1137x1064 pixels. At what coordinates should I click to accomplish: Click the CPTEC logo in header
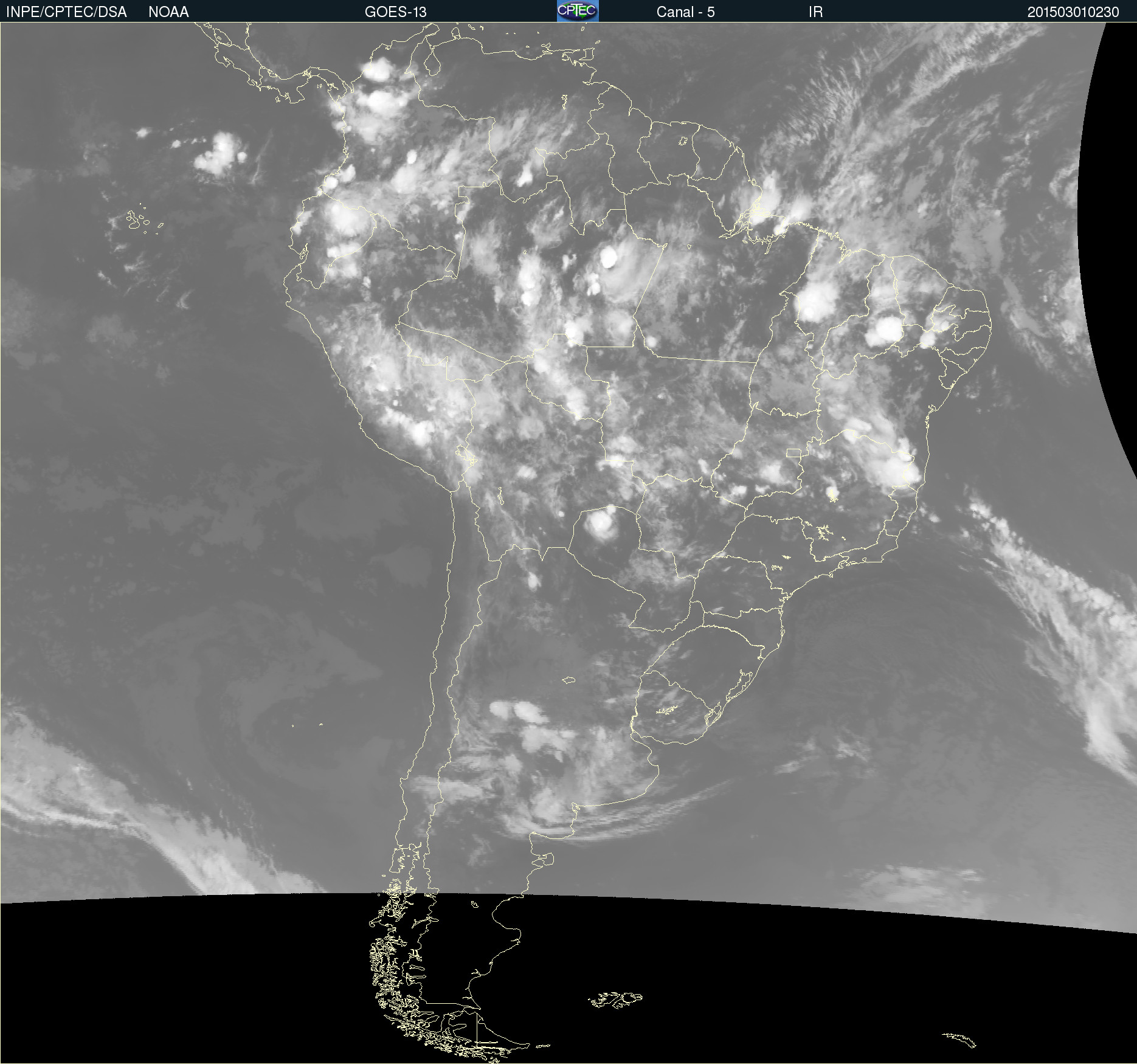tap(578, 11)
